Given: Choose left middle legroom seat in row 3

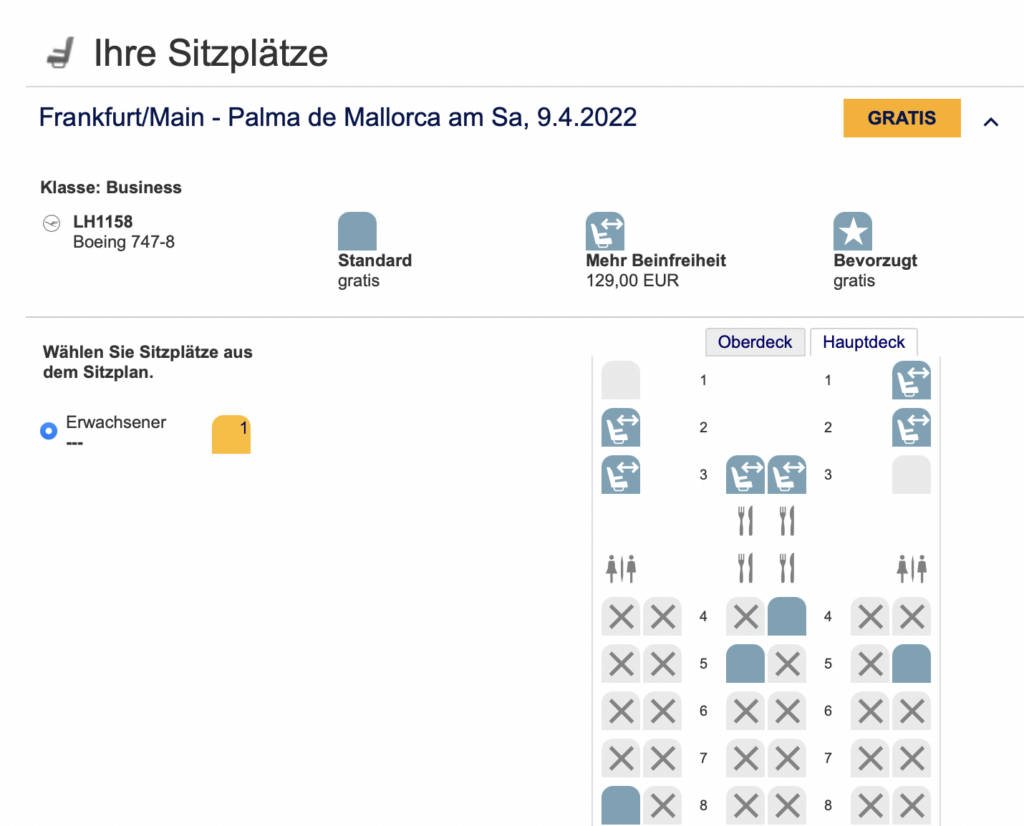Looking at the screenshot, I should (x=745, y=474).
